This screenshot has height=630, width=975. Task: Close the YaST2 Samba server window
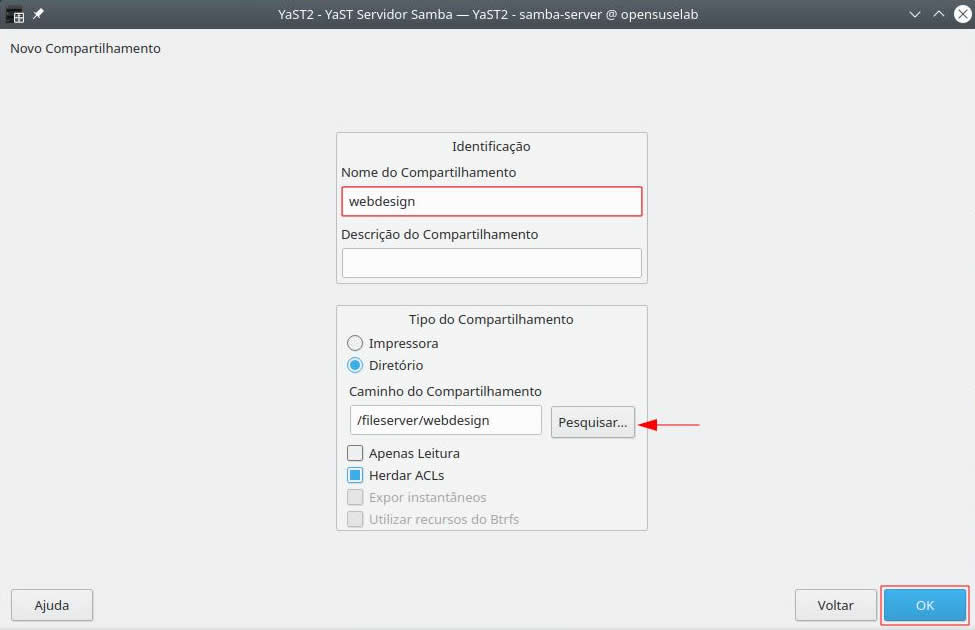click(x=961, y=14)
